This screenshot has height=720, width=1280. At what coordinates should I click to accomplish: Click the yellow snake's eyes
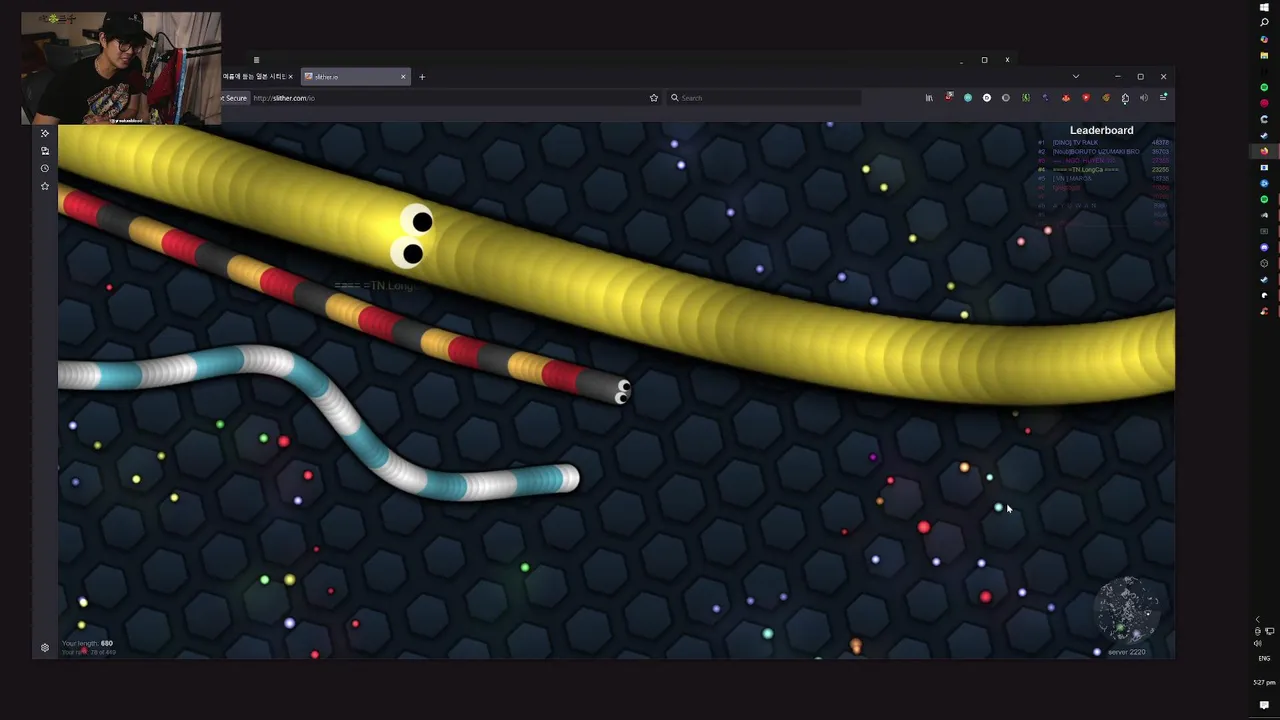(x=413, y=238)
